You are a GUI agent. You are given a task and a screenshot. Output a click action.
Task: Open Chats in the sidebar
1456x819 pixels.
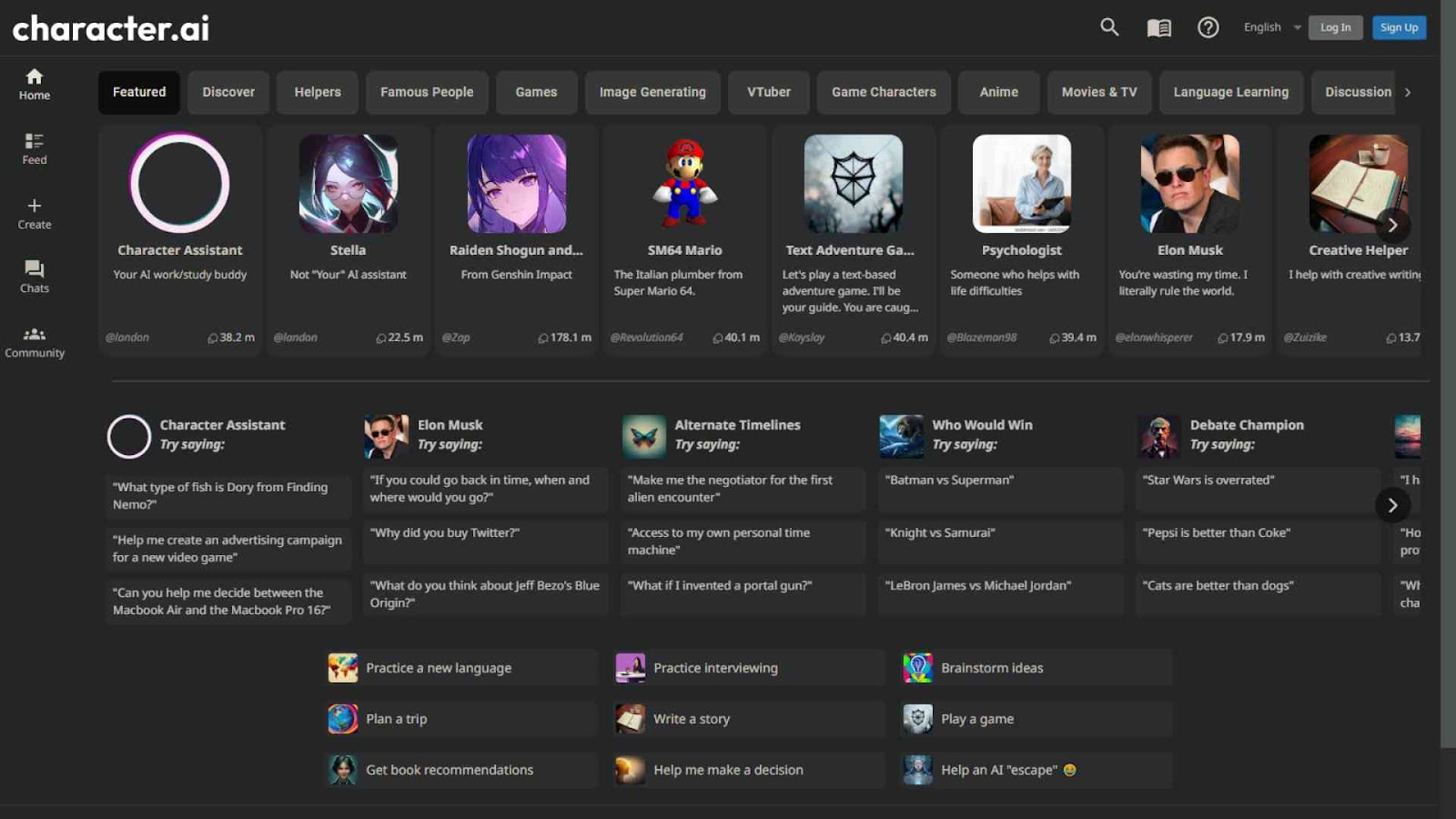pos(35,278)
